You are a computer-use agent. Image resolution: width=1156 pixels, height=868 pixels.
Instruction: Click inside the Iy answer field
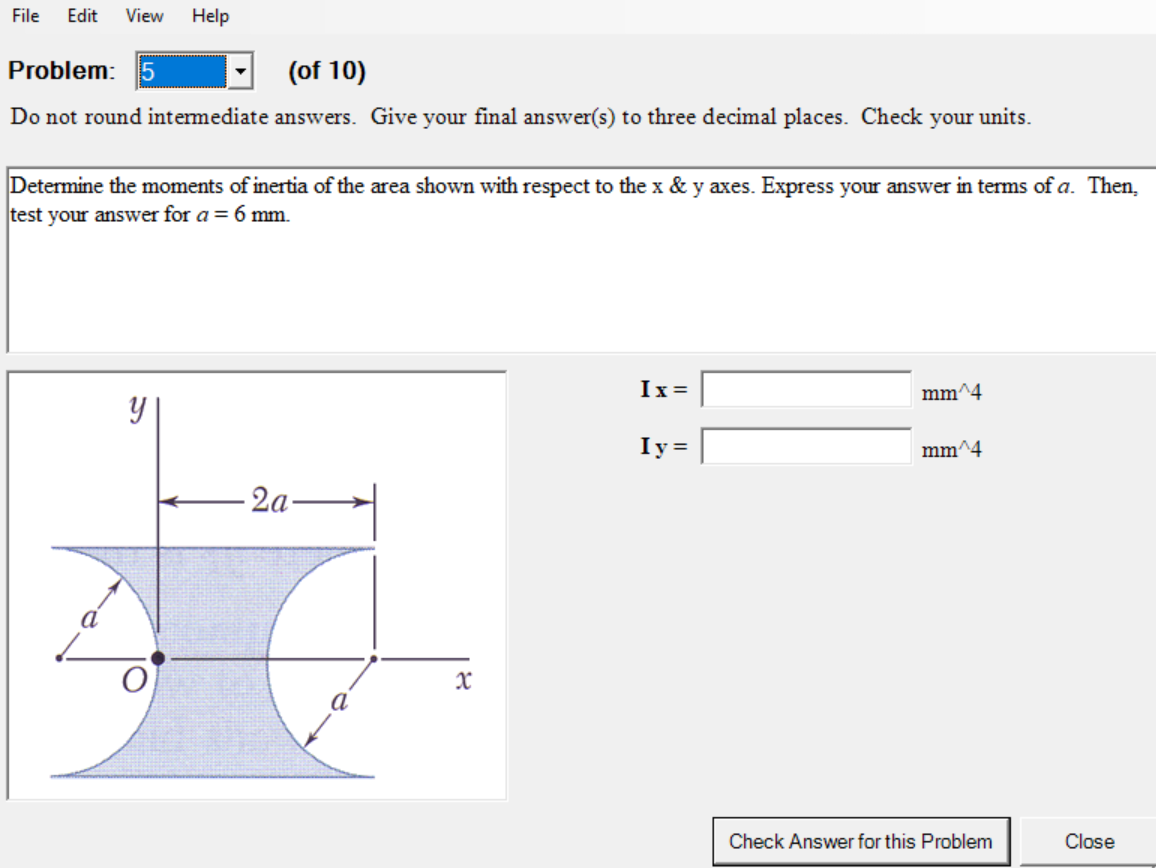pyautogui.click(x=805, y=446)
